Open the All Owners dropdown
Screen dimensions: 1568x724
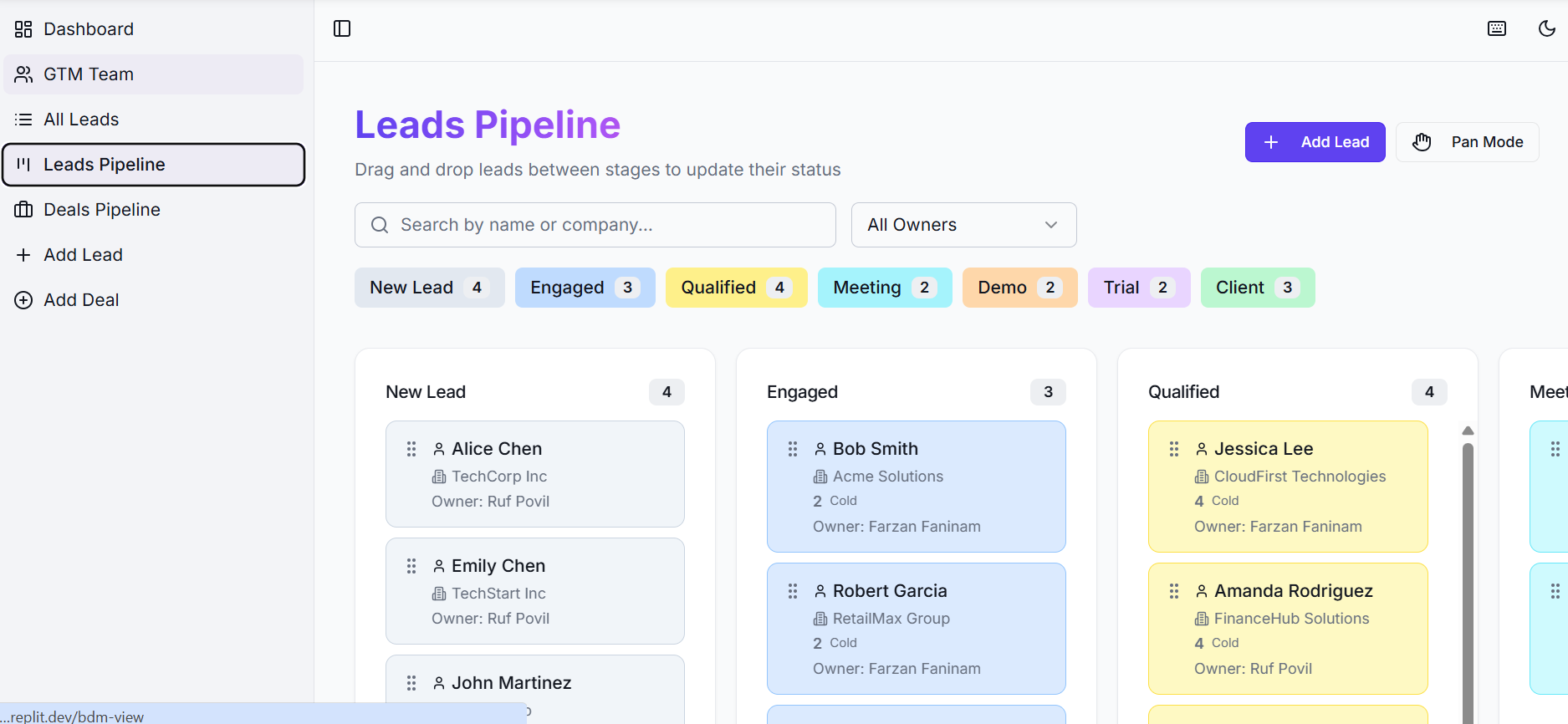(x=963, y=225)
